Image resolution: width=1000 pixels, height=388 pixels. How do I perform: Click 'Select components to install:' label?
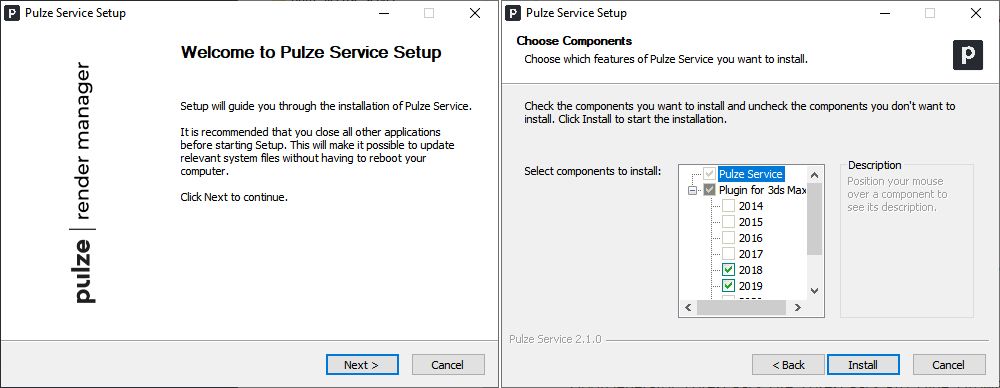coord(592,171)
